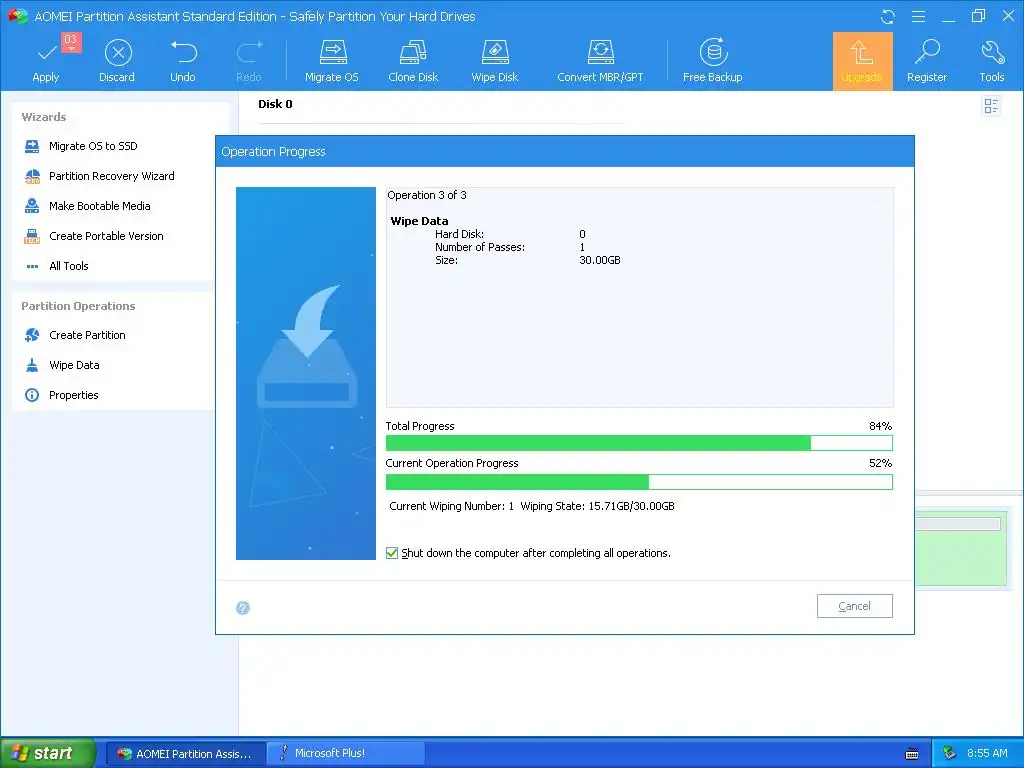Click the greyed Redo toolbar icon
The height and width of the screenshot is (768, 1024).
coord(249,60)
